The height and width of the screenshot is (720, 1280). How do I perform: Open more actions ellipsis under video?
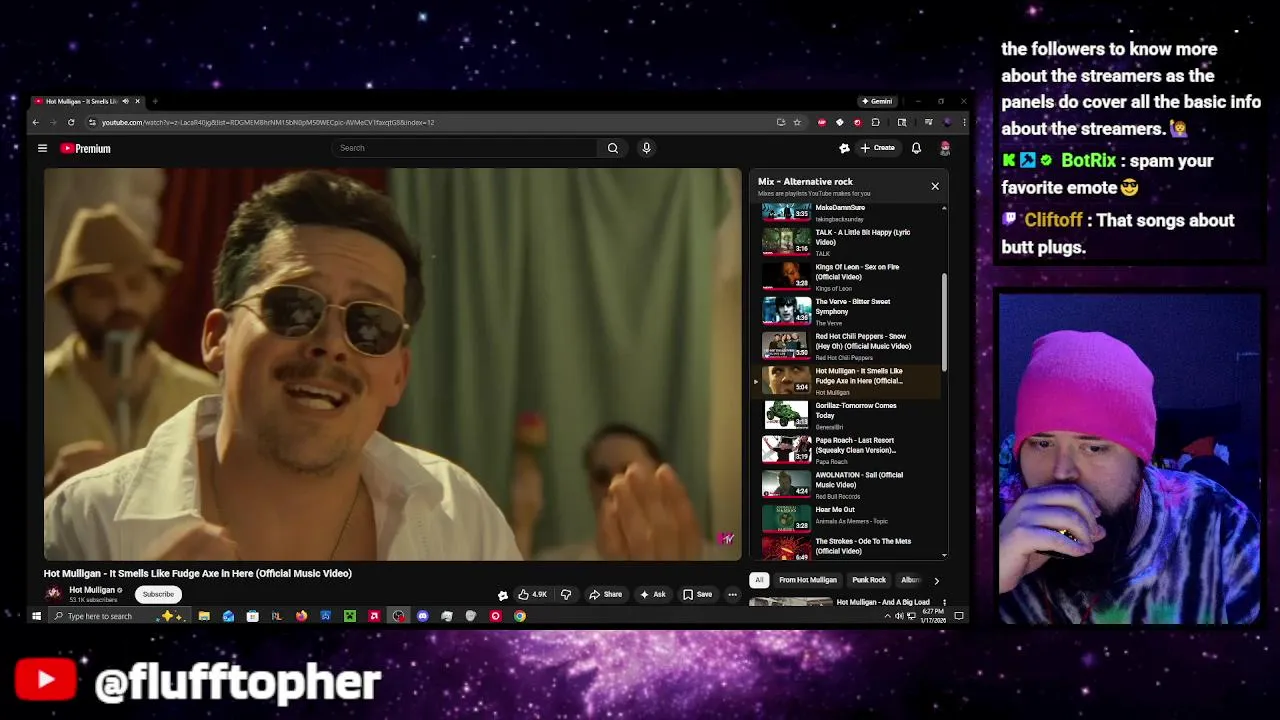pos(732,594)
